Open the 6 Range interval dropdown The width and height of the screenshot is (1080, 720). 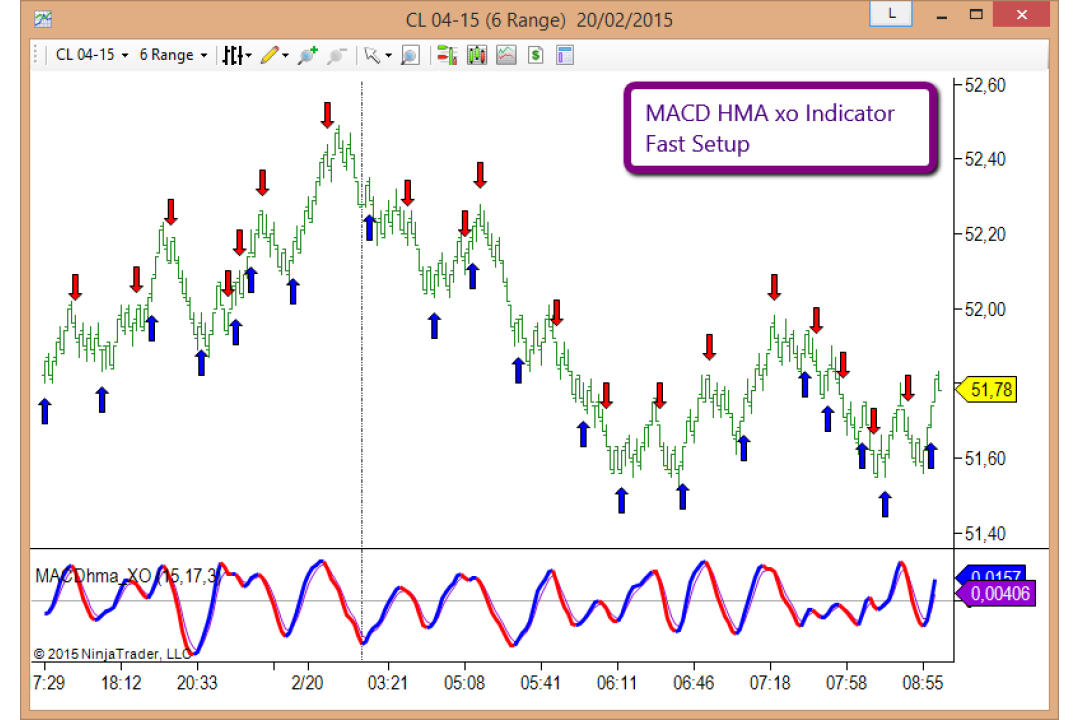pos(173,55)
